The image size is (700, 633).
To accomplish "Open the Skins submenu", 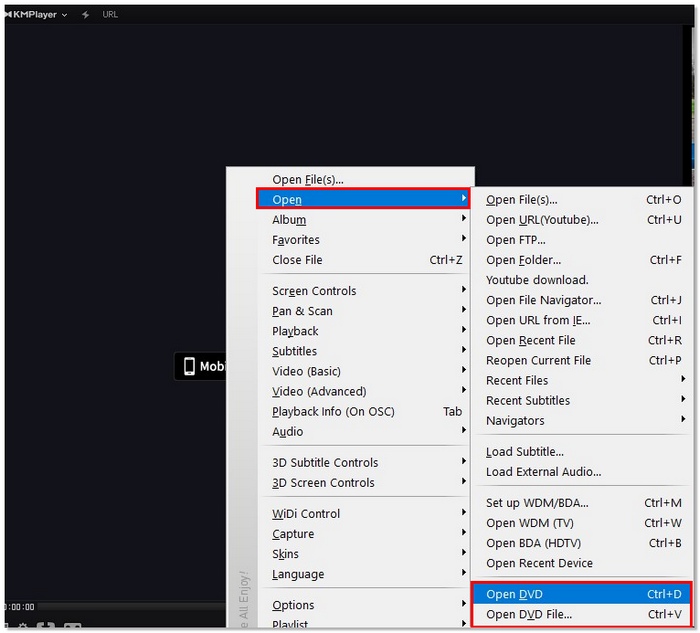I will (286, 554).
